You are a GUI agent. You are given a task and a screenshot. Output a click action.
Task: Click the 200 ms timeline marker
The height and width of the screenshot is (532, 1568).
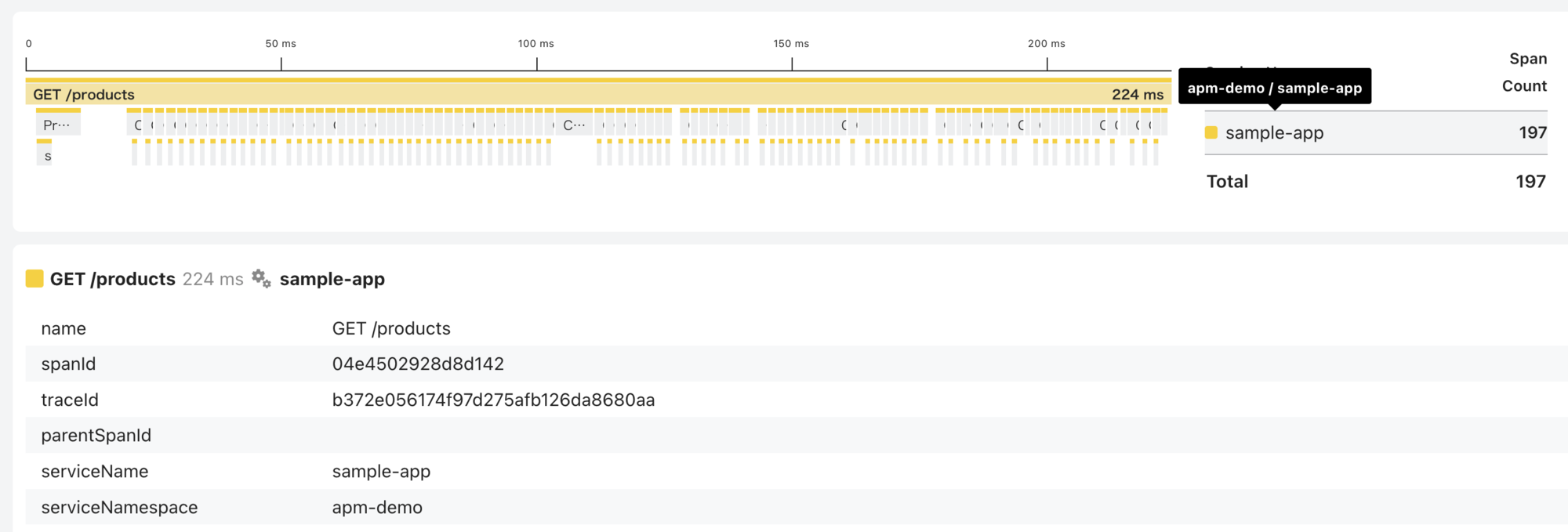(x=1047, y=44)
